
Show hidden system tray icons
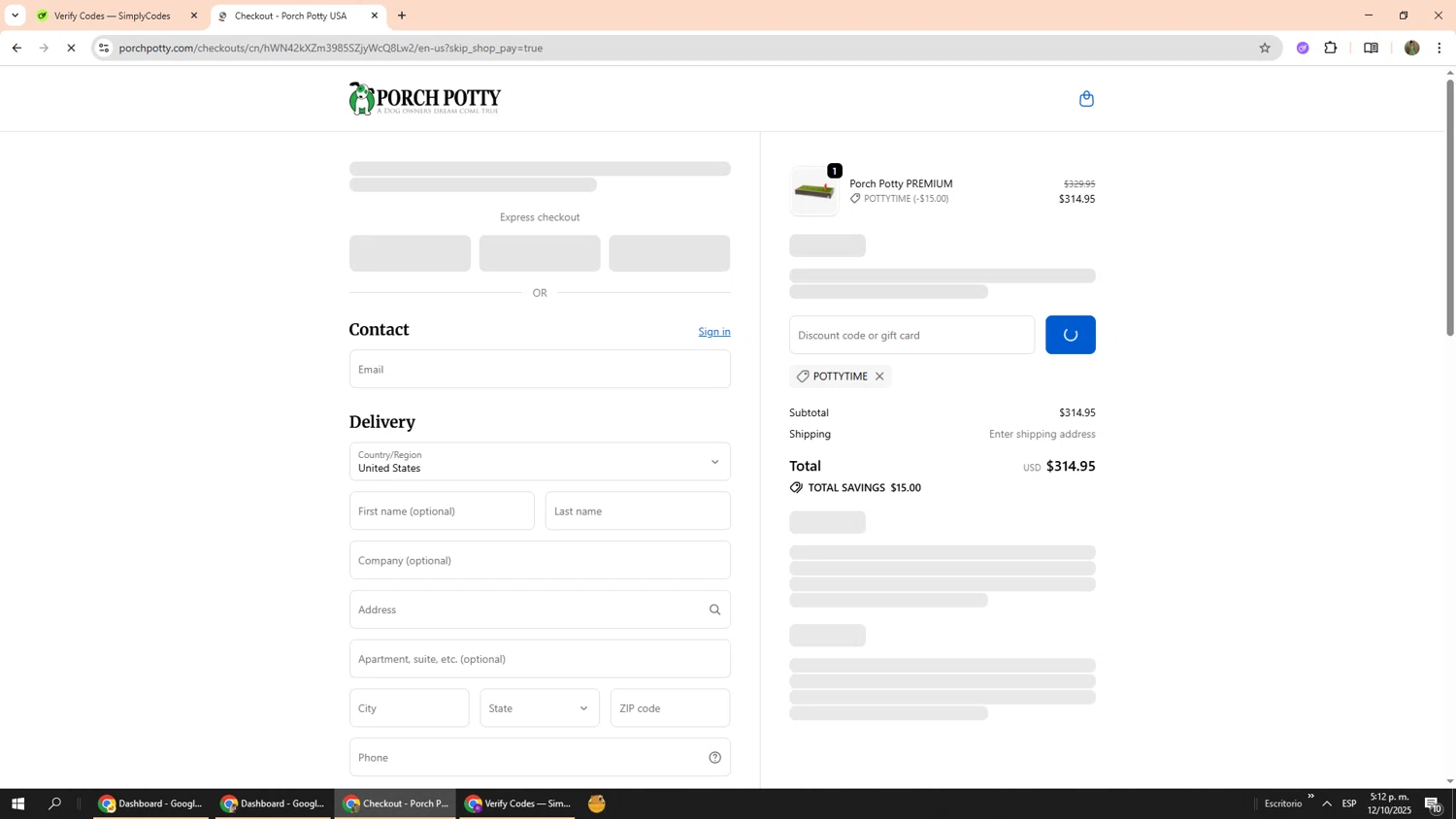pos(1327,803)
